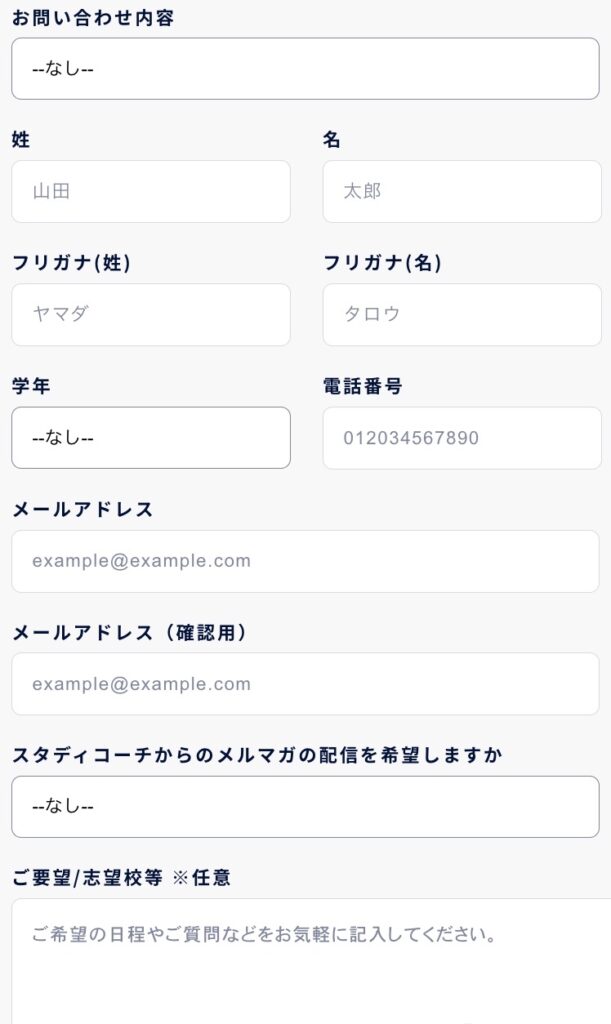This screenshot has height=1024, width=611.
Task: Focus the メールアドレス email field
Action: pyautogui.click(x=305, y=561)
